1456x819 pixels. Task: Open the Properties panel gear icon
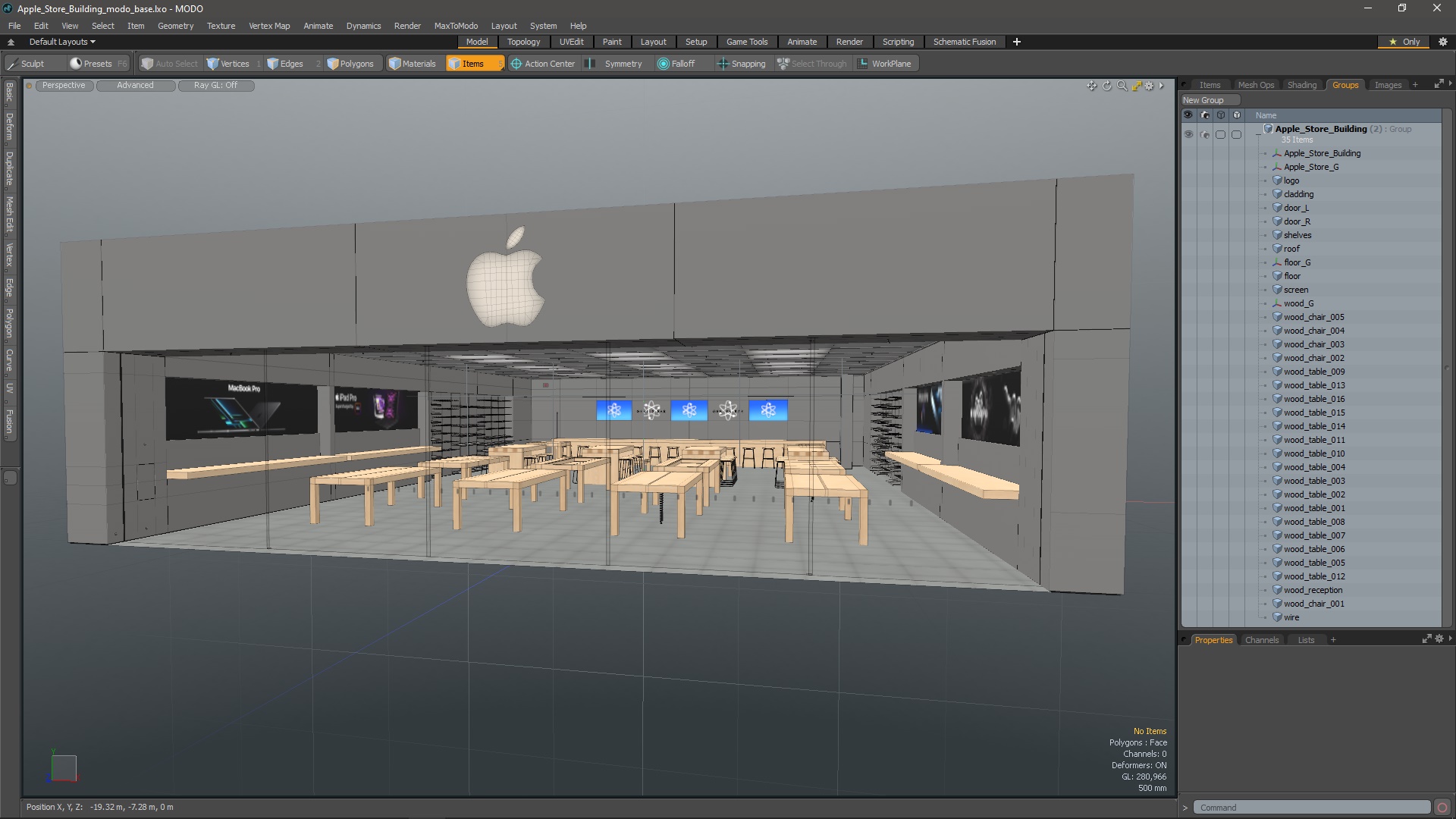pyautogui.click(x=1439, y=639)
